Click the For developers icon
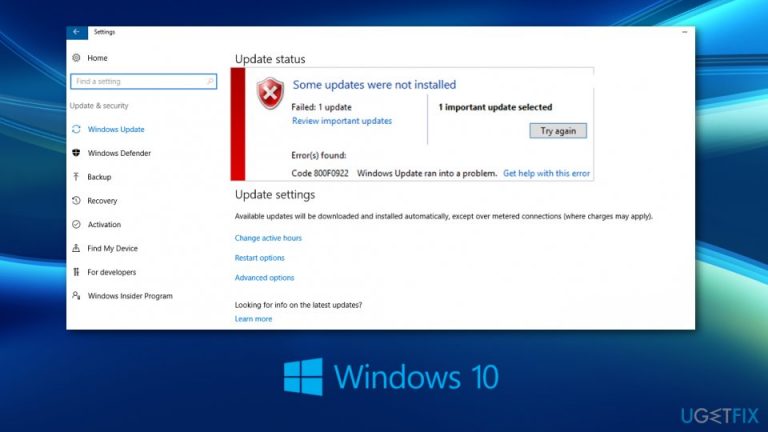The height and width of the screenshot is (432, 768). 76,272
